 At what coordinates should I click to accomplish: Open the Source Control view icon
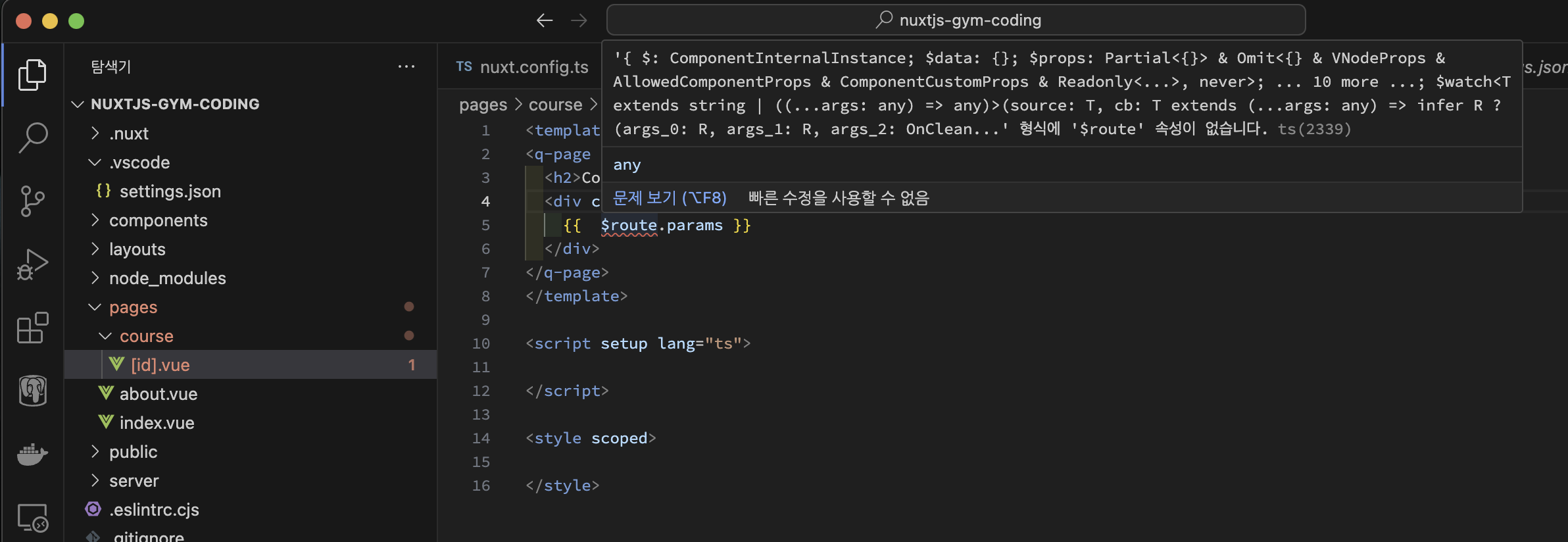click(x=32, y=201)
